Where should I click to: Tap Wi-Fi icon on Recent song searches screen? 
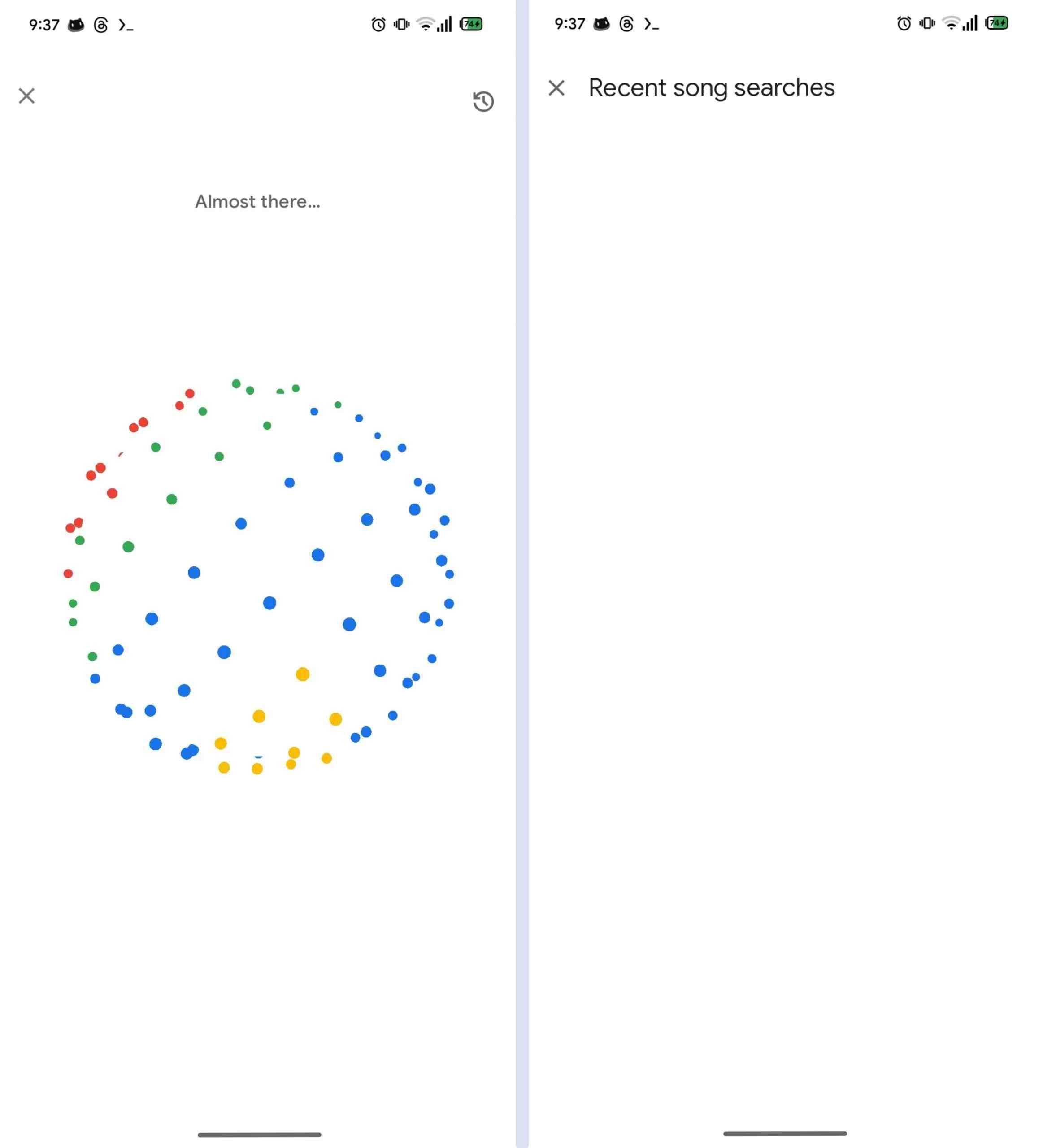(950, 23)
